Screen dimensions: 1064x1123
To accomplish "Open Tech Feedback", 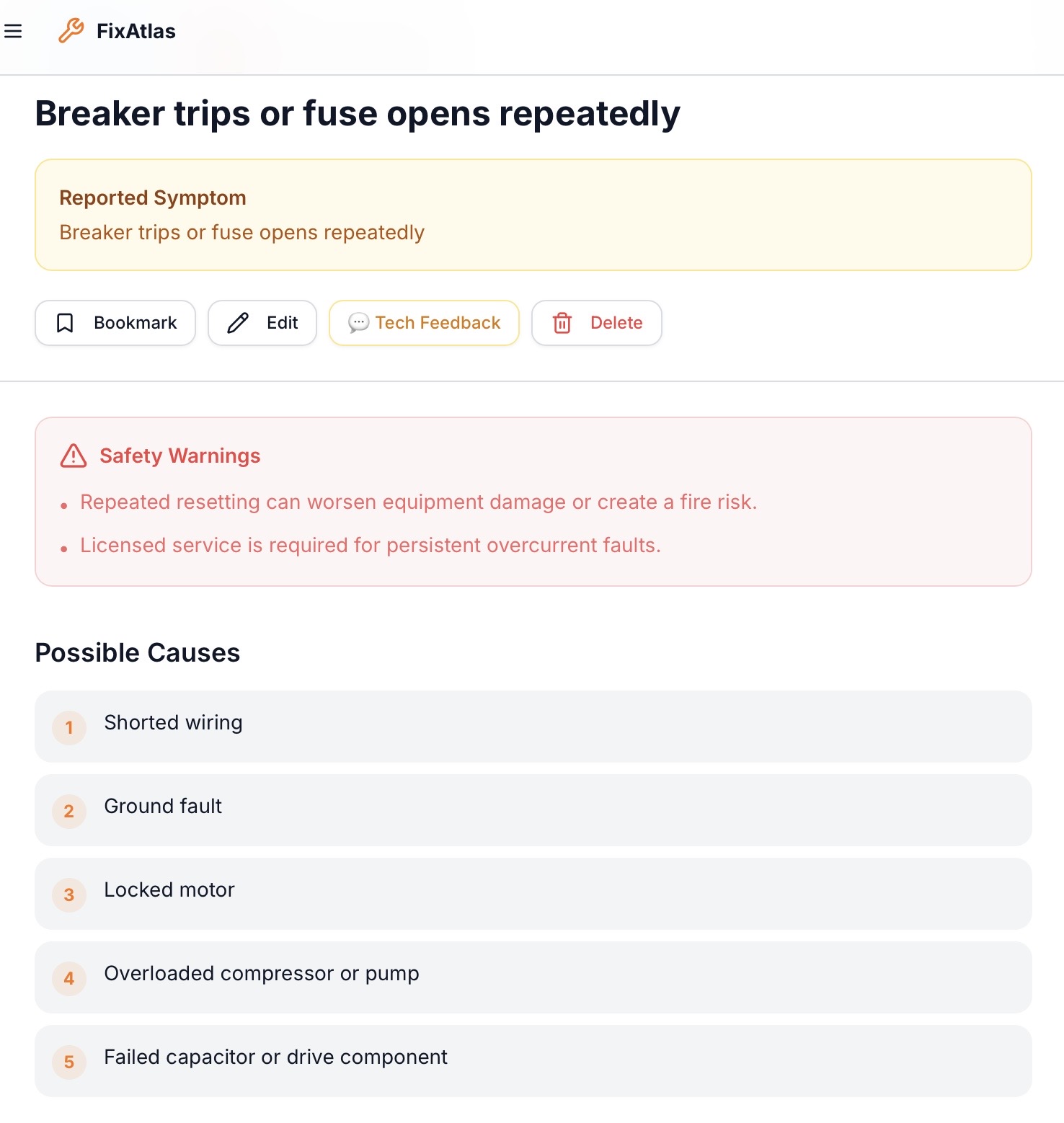I will (438, 323).
